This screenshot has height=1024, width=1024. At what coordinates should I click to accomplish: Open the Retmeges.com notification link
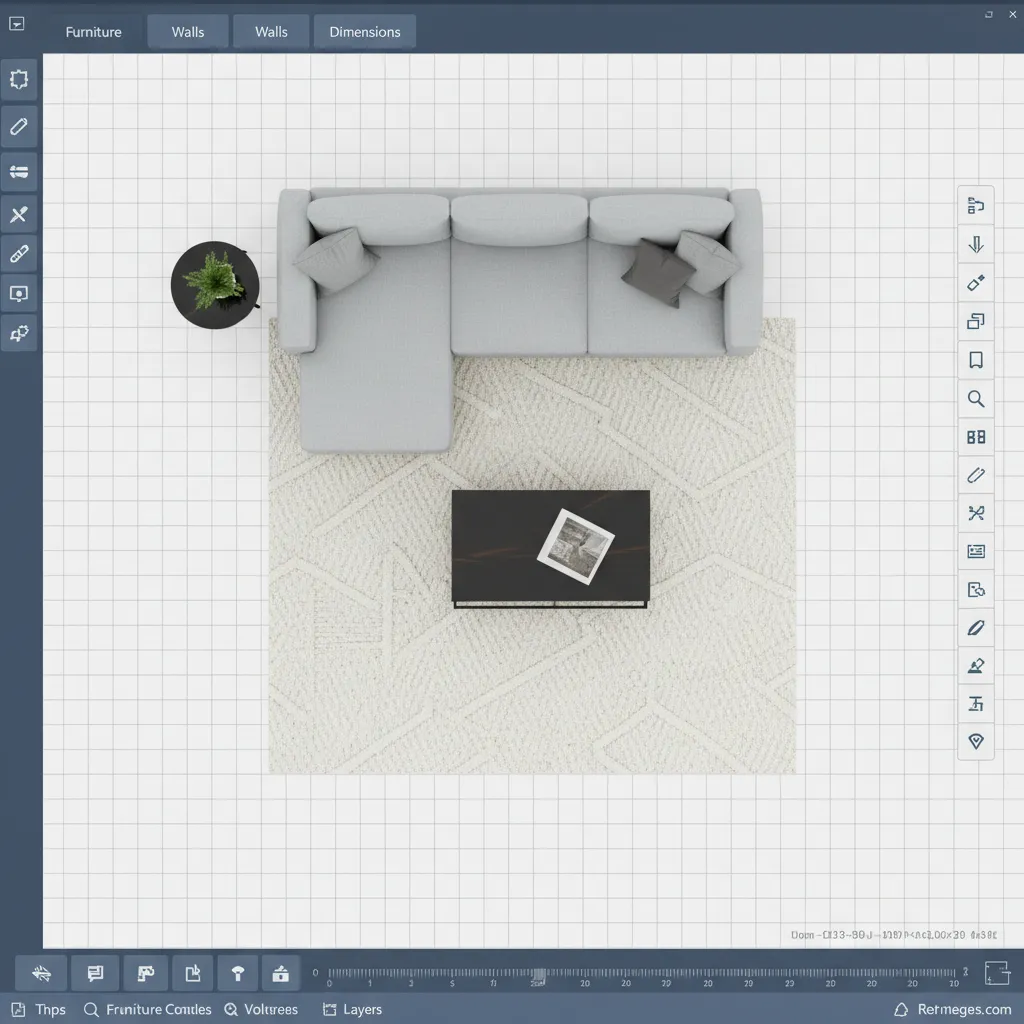(x=953, y=1010)
